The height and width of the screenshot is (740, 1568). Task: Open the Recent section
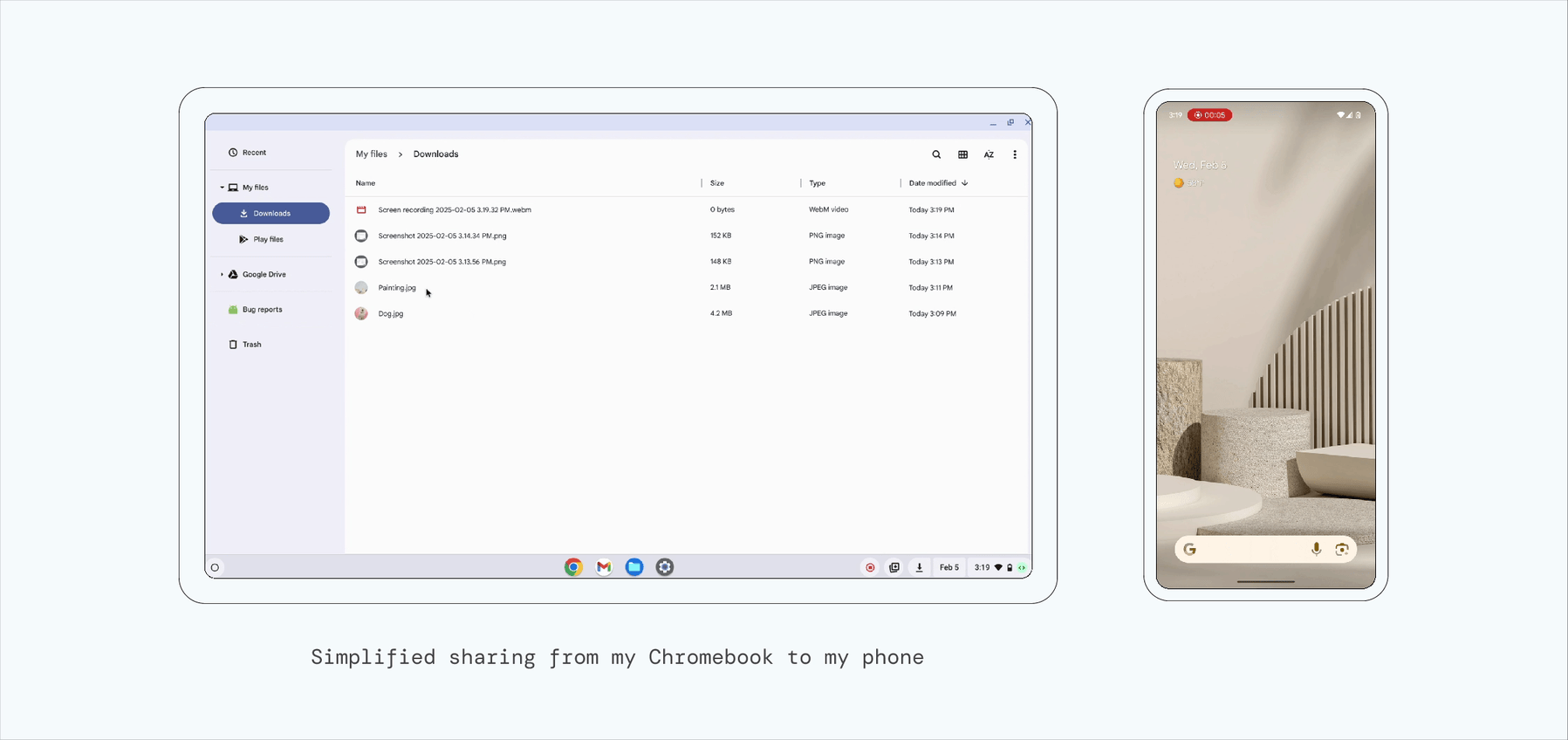[254, 153]
